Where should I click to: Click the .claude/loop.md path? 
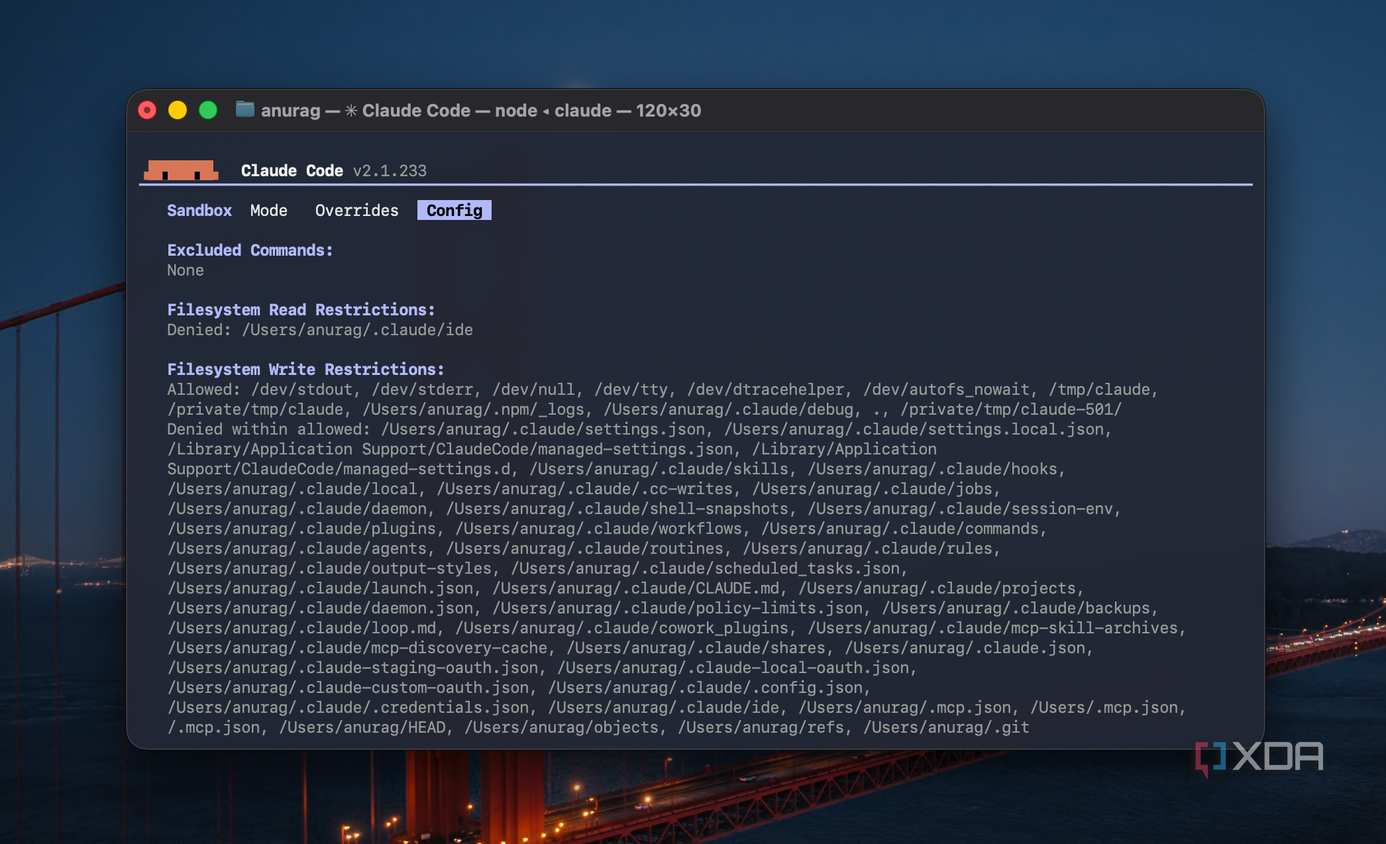302,628
